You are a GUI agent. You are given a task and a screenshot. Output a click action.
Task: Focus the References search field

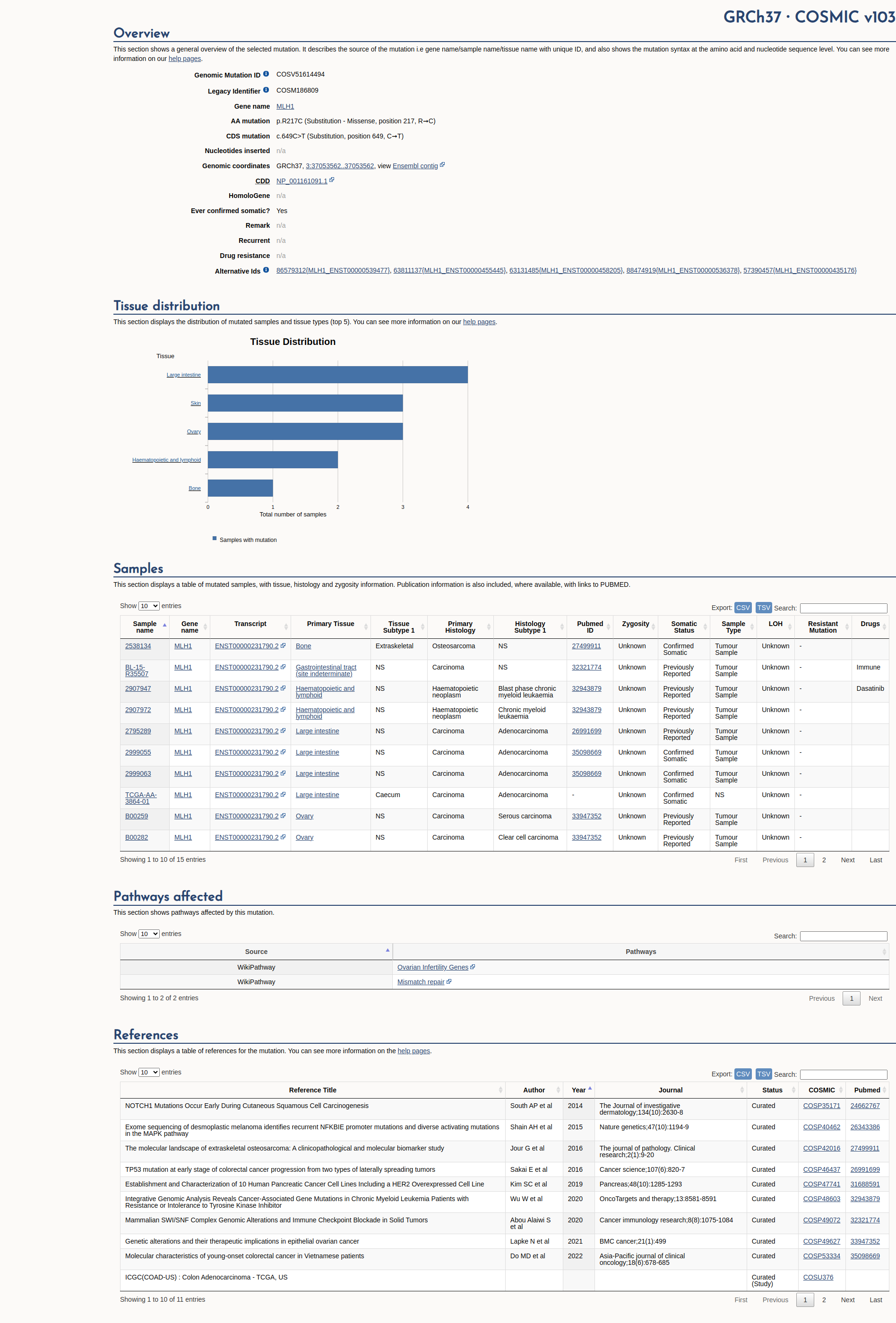pyautogui.click(x=843, y=1074)
